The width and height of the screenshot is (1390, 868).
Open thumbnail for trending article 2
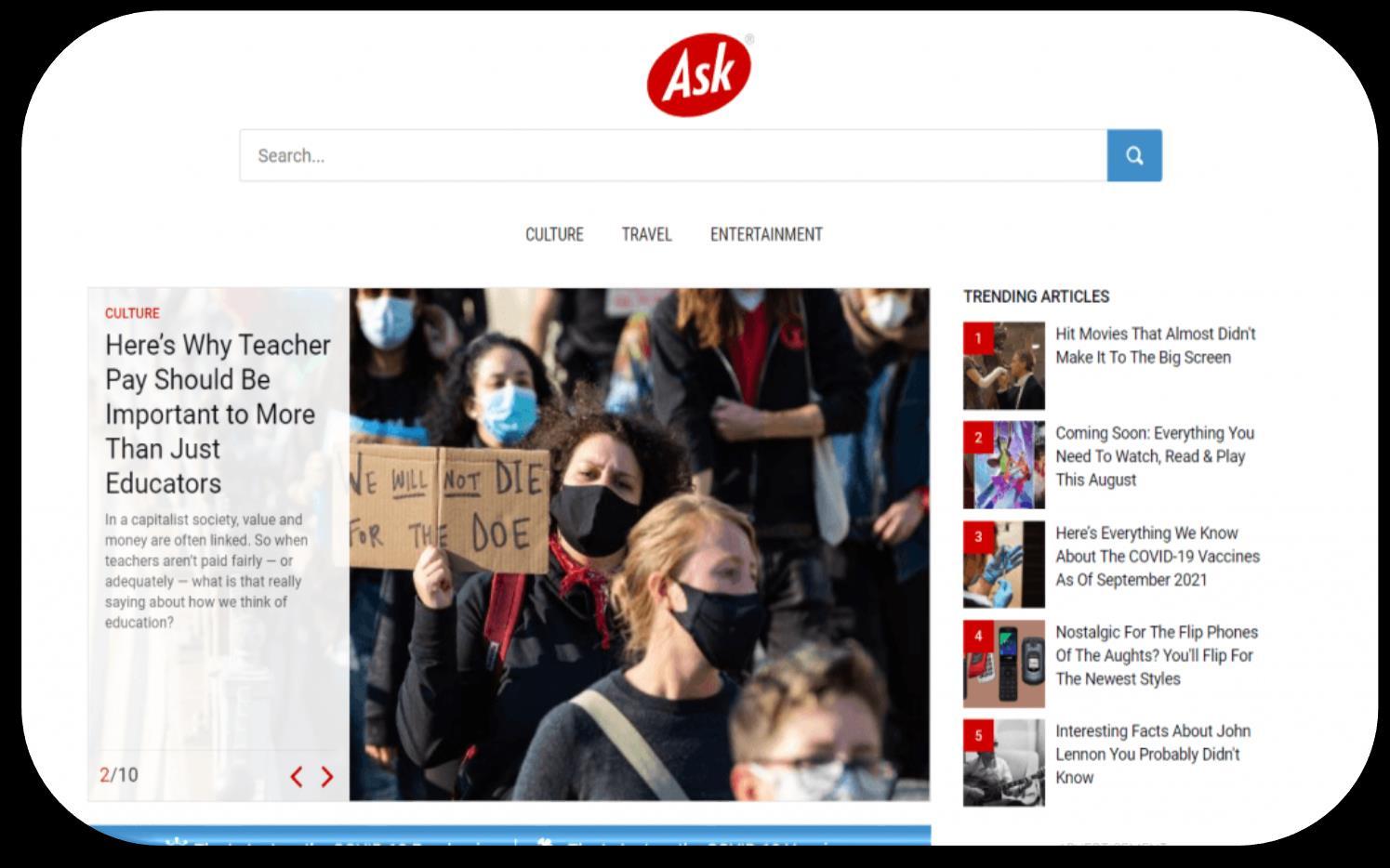[x=1004, y=465]
